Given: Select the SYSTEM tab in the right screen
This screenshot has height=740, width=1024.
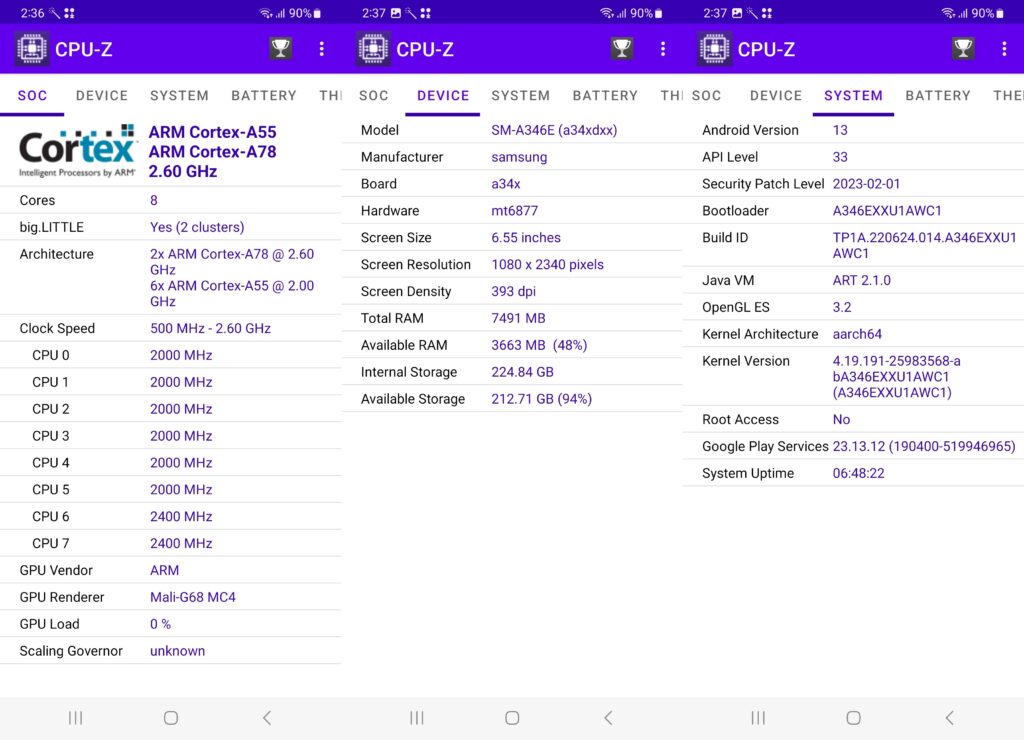Looking at the screenshot, I should tap(853, 96).
